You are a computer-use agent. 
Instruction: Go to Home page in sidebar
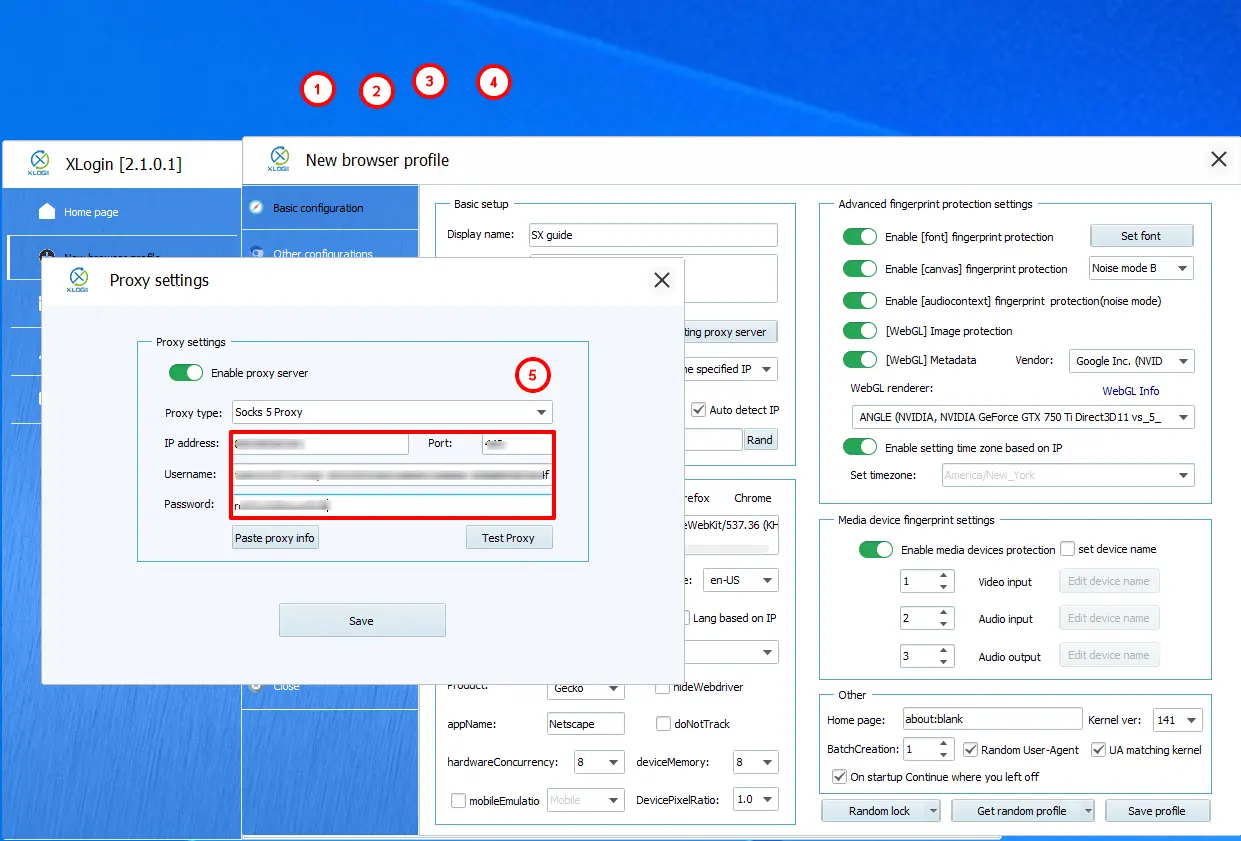(91, 212)
